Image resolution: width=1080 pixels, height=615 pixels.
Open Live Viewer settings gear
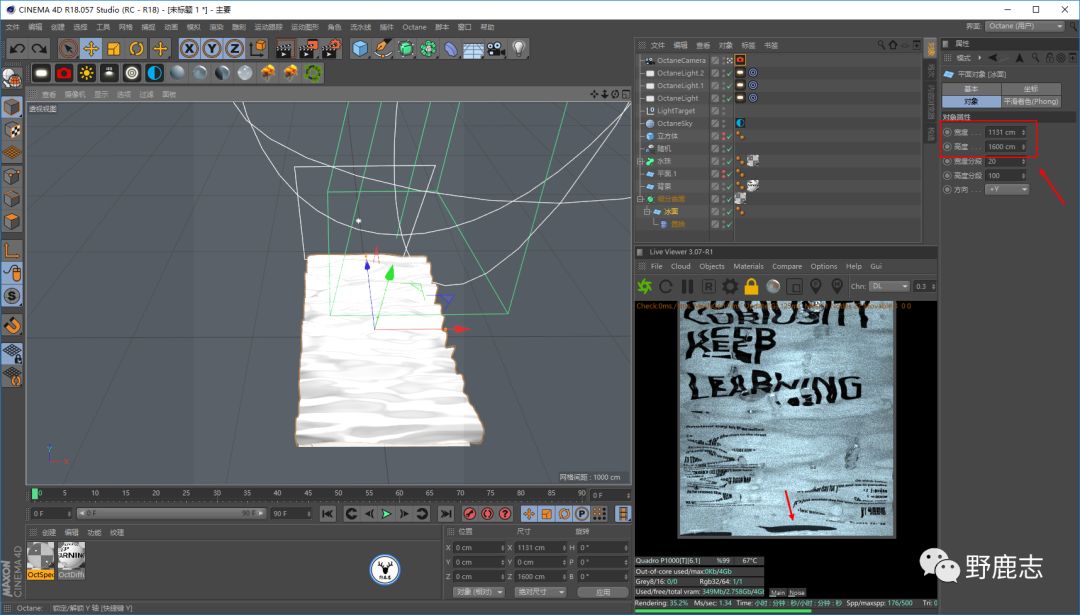pyautogui.click(x=730, y=286)
